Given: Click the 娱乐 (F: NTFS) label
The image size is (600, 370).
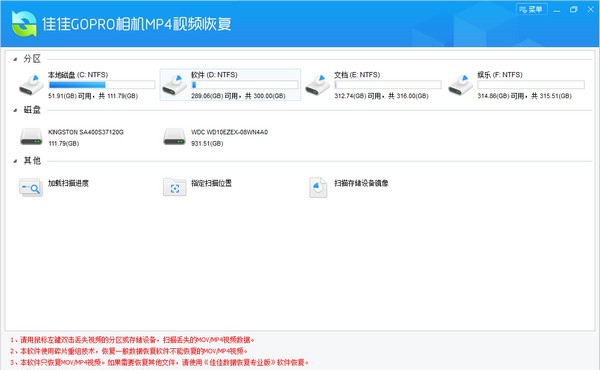Looking at the screenshot, I should pos(500,75).
